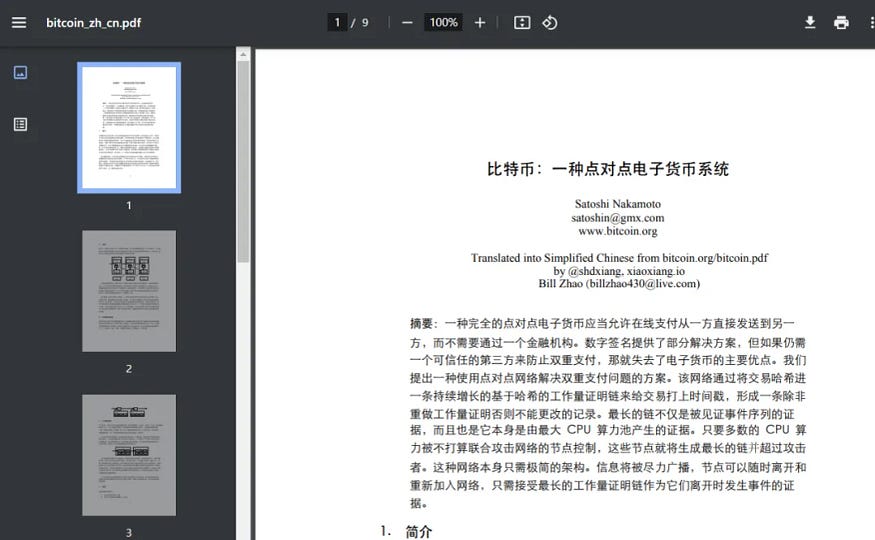Download the PDF file

[x=810, y=22]
